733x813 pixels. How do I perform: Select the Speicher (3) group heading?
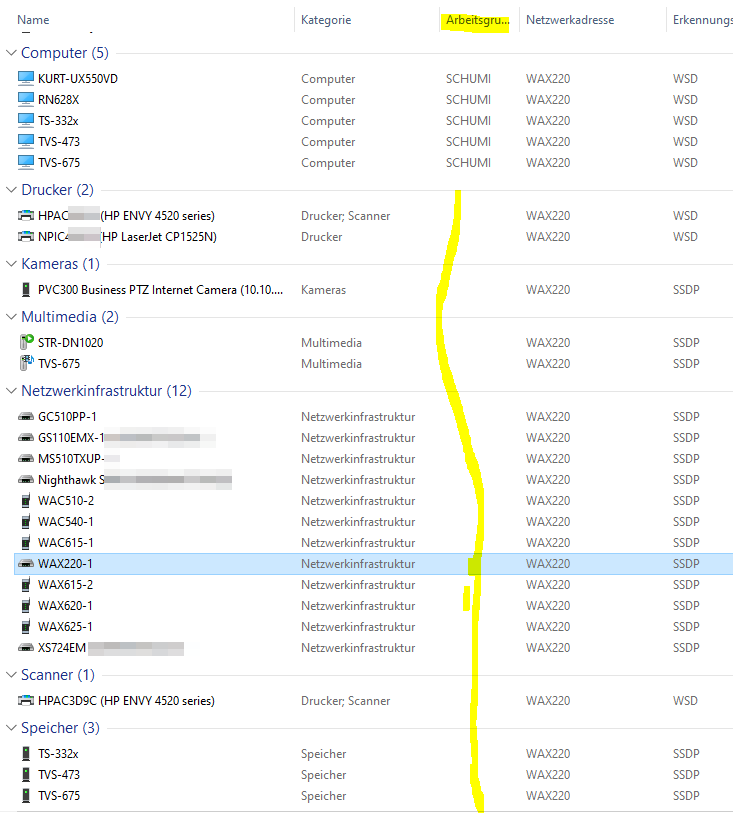[60, 727]
